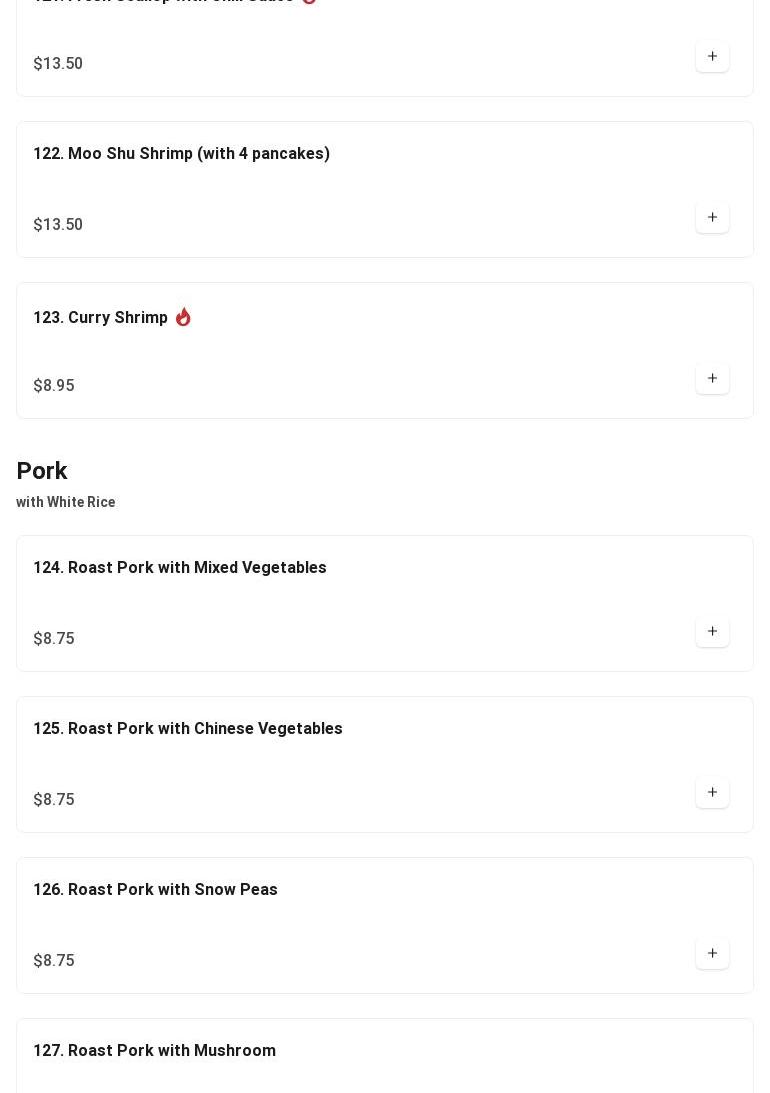Screen dimensions: 770x1093
Task: Add Roast Pork with Snow Peas
Action: pyautogui.click(x=712, y=953)
